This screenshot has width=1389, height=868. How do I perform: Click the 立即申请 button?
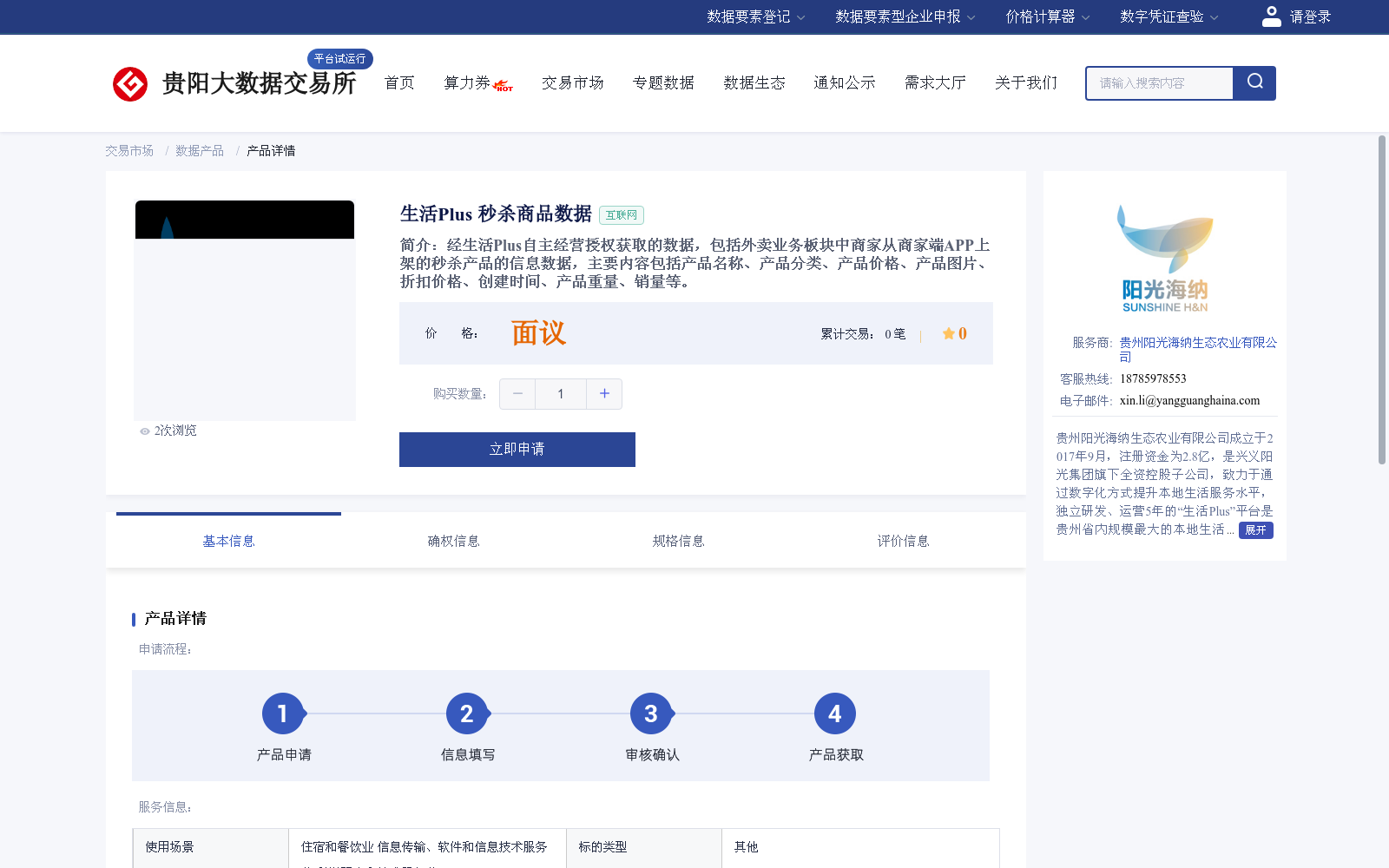[517, 450]
